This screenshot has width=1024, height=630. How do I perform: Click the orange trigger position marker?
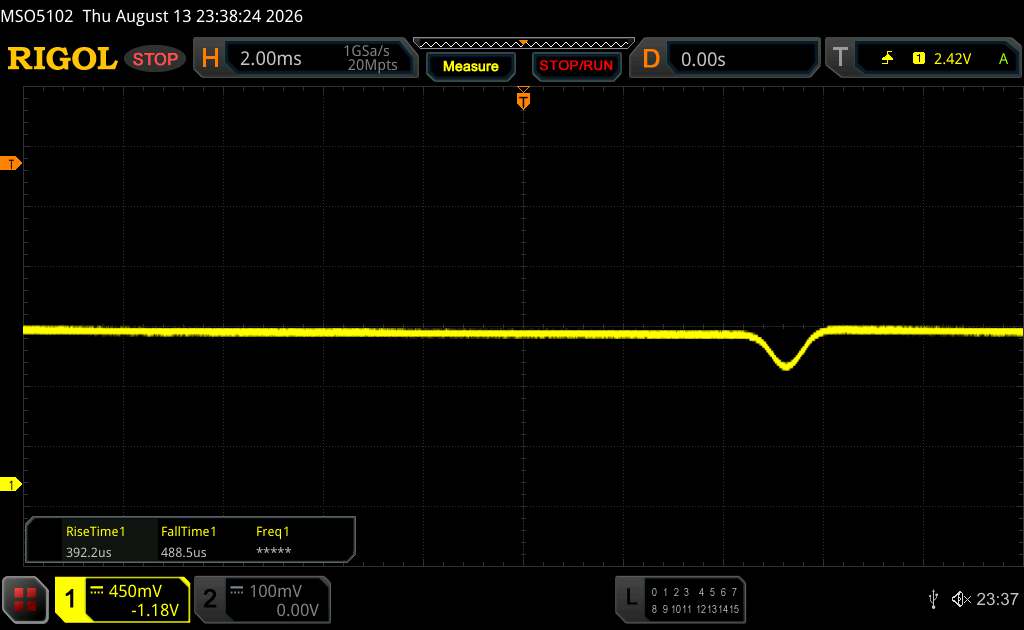[x=523, y=100]
